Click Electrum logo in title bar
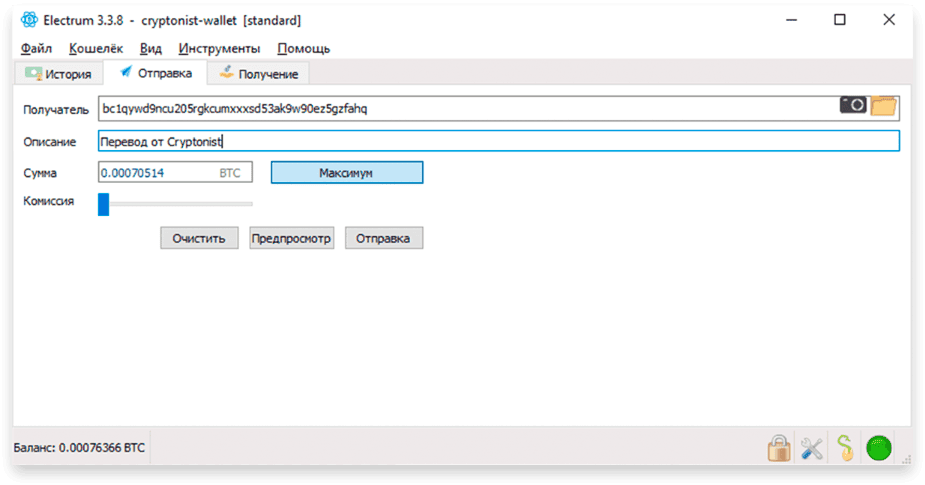The width and height of the screenshot is (925, 485). 29,20
